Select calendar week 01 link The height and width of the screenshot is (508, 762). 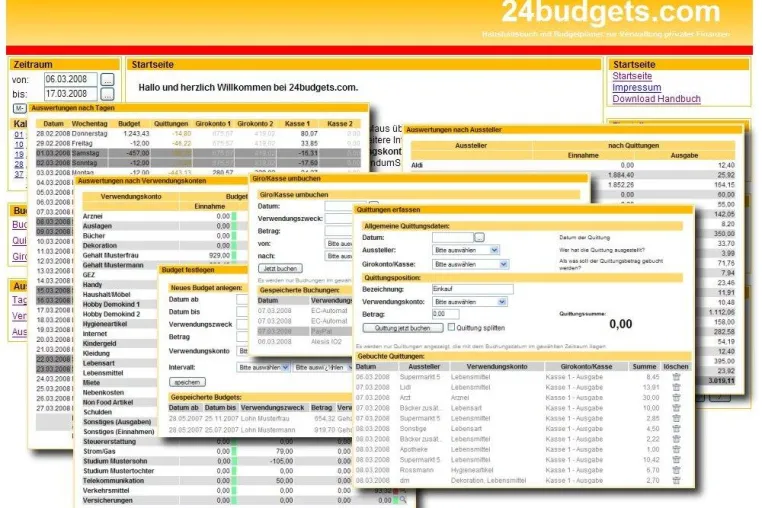pos(19,135)
